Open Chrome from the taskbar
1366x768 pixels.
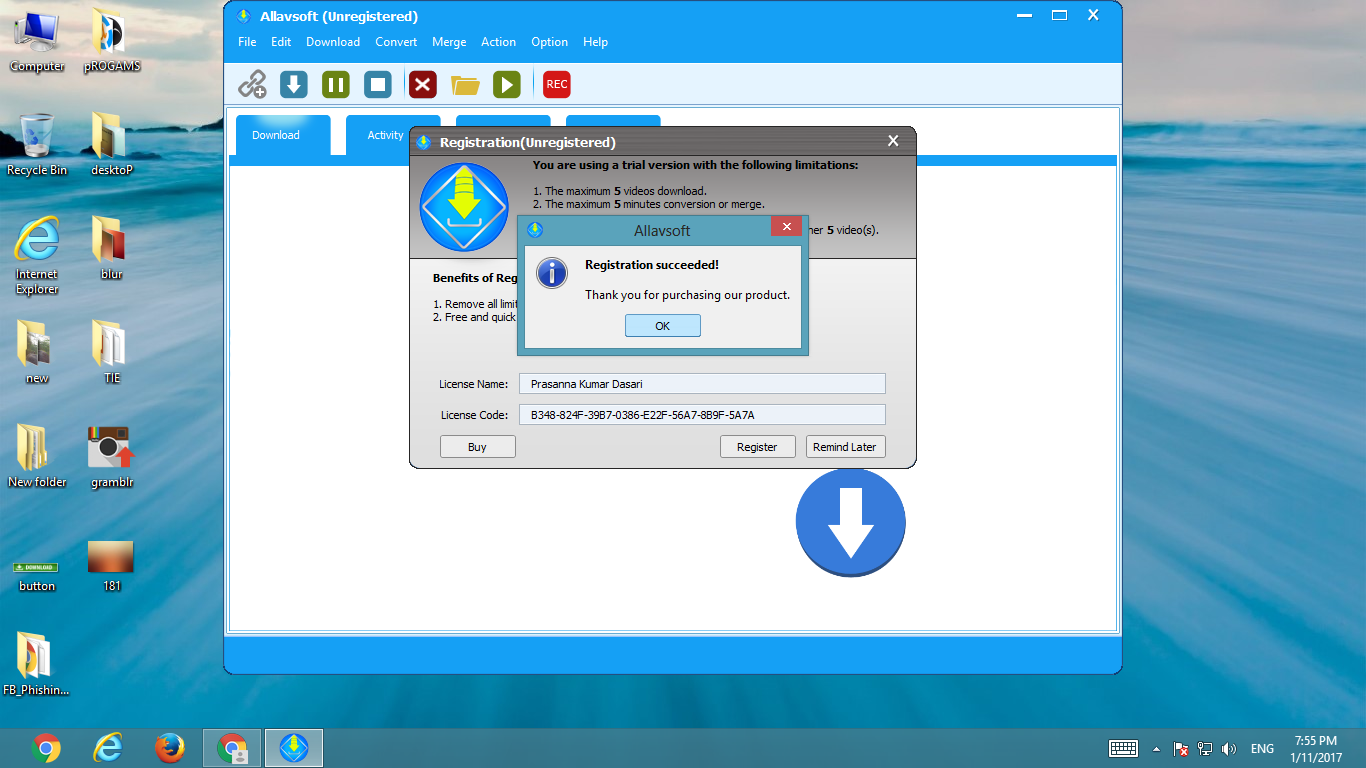[x=46, y=748]
